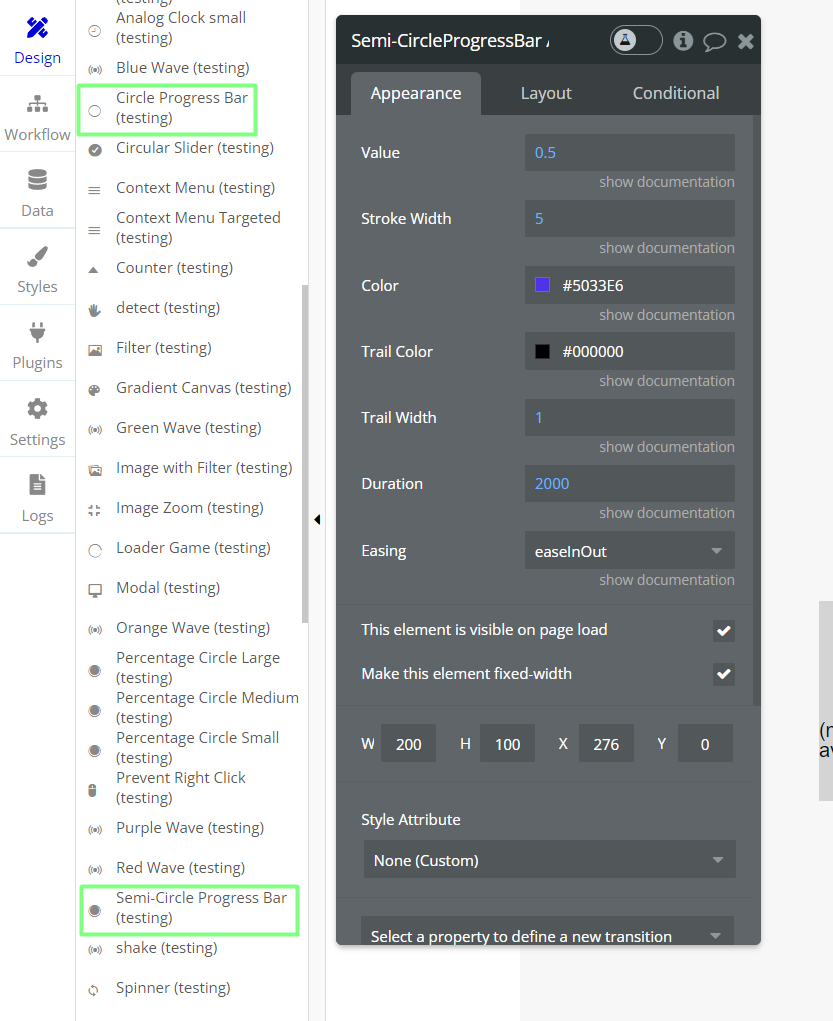The height and width of the screenshot is (1021, 833).
Task: Click the Modal monitor icon
Action: pyautogui.click(x=95, y=591)
